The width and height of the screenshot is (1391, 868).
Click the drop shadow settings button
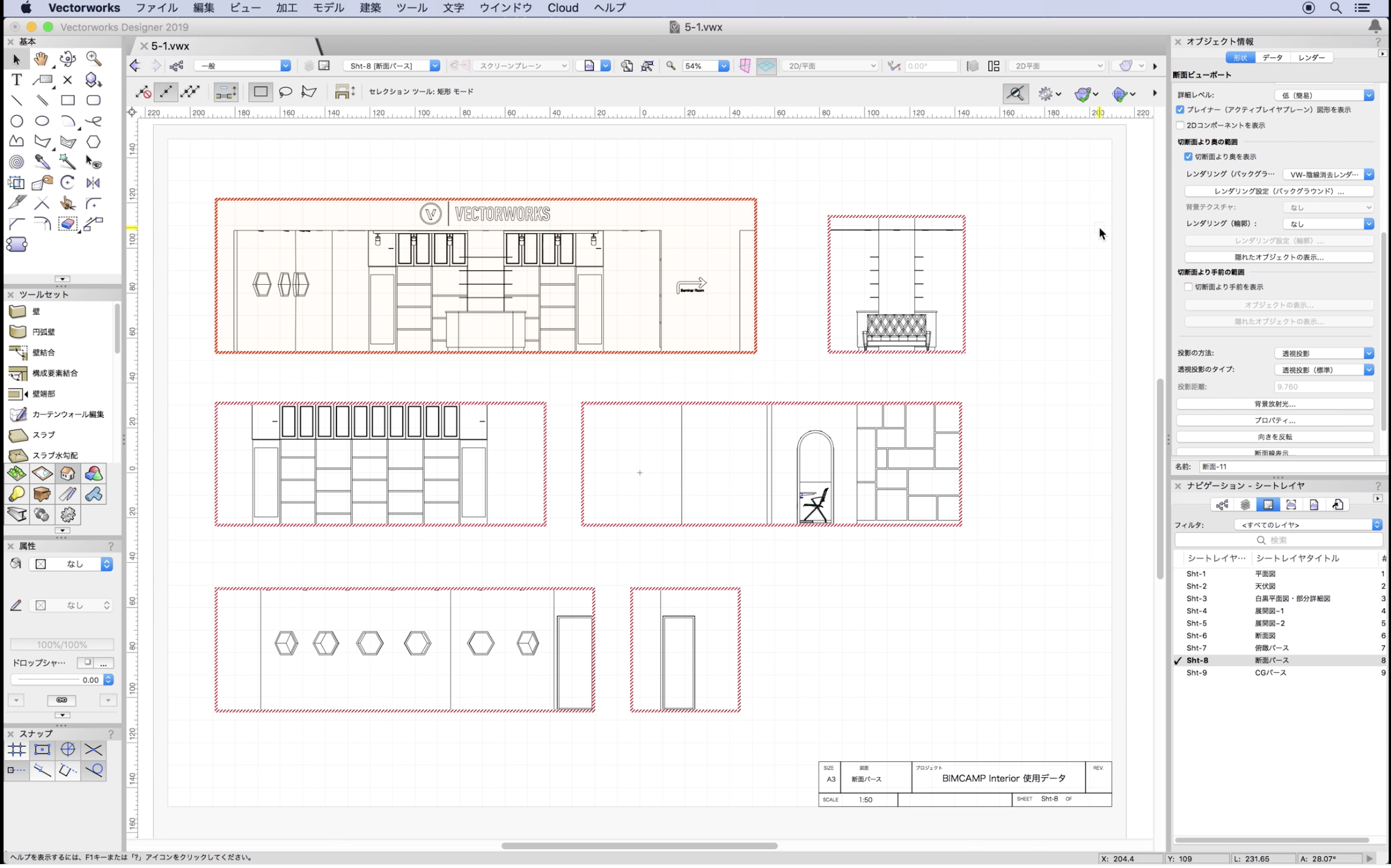click(x=104, y=662)
